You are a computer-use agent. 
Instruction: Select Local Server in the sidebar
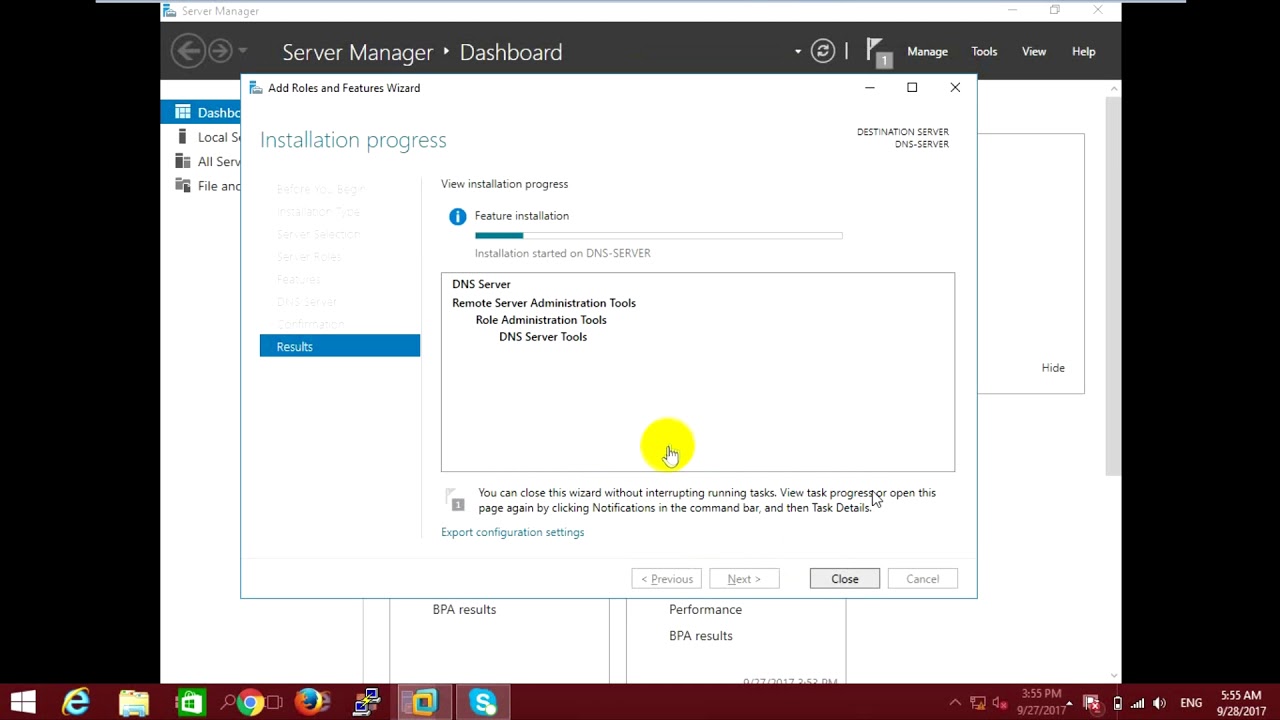tap(201, 137)
